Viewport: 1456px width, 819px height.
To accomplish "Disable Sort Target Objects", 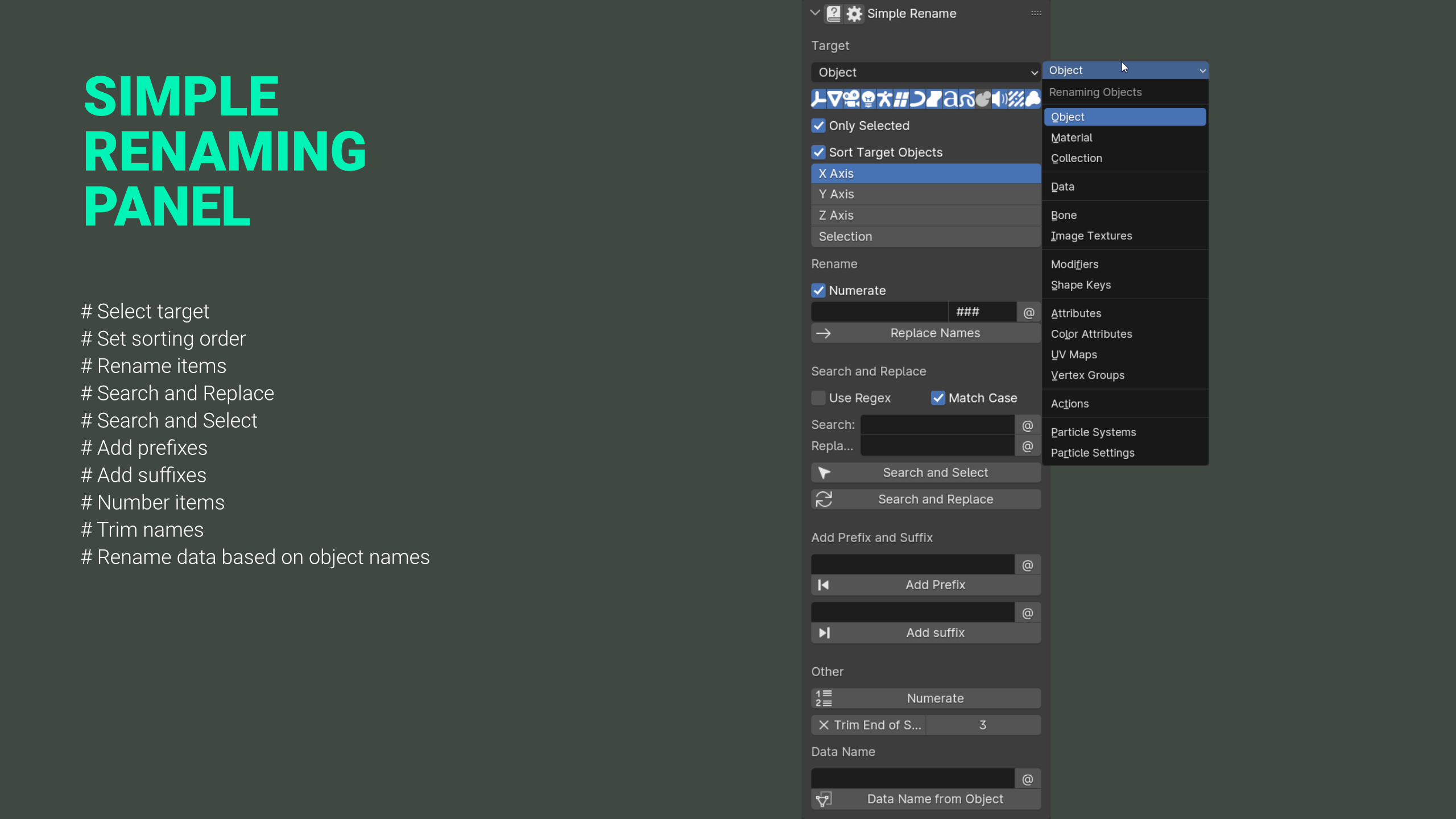I will 819,152.
